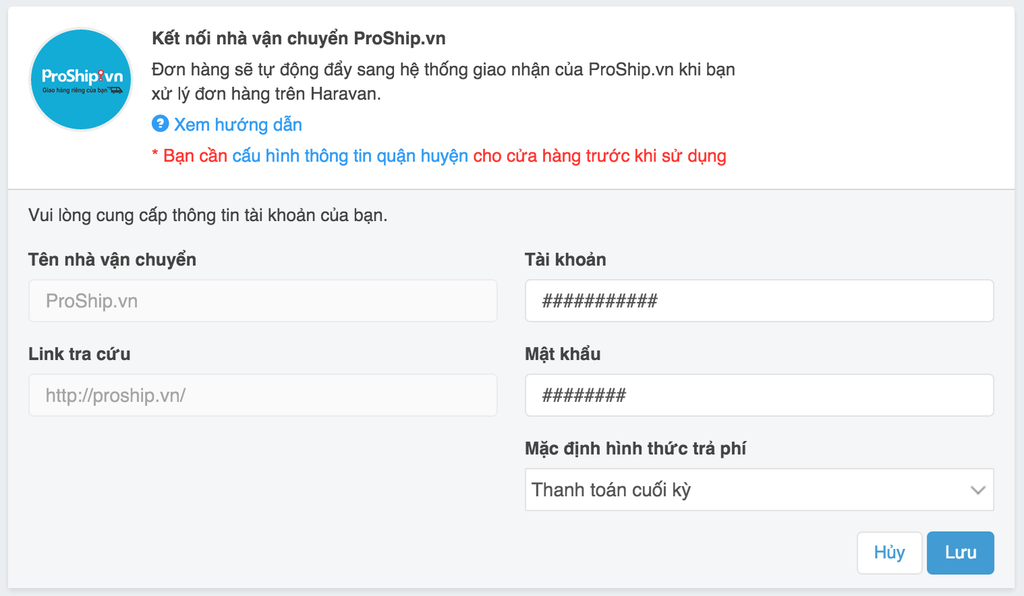Image resolution: width=1024 pixels, height=596 pixels.
Task: Click the Kết nối nhà vận chuyển ProShip.vn heading
Action: click(298, 39)
